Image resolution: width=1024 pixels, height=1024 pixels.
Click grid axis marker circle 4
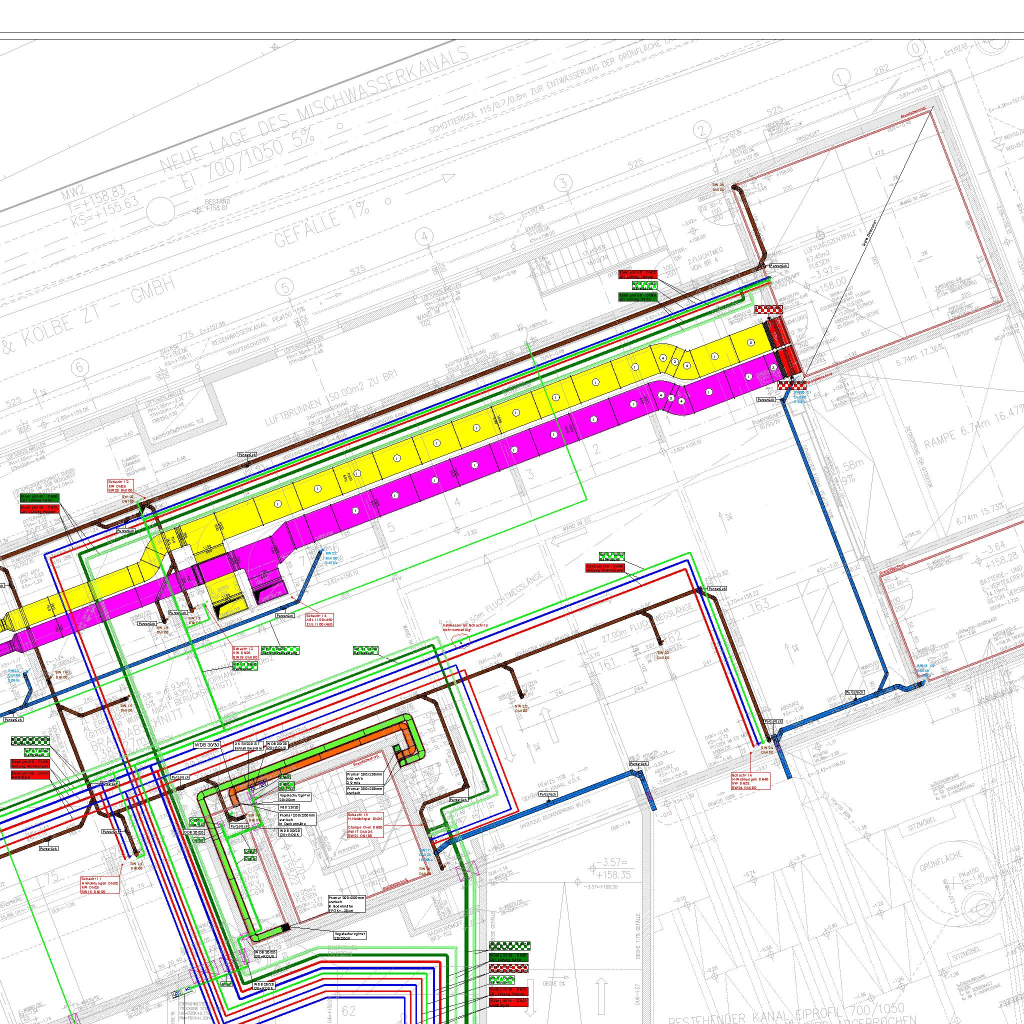[x=424, y=235]
